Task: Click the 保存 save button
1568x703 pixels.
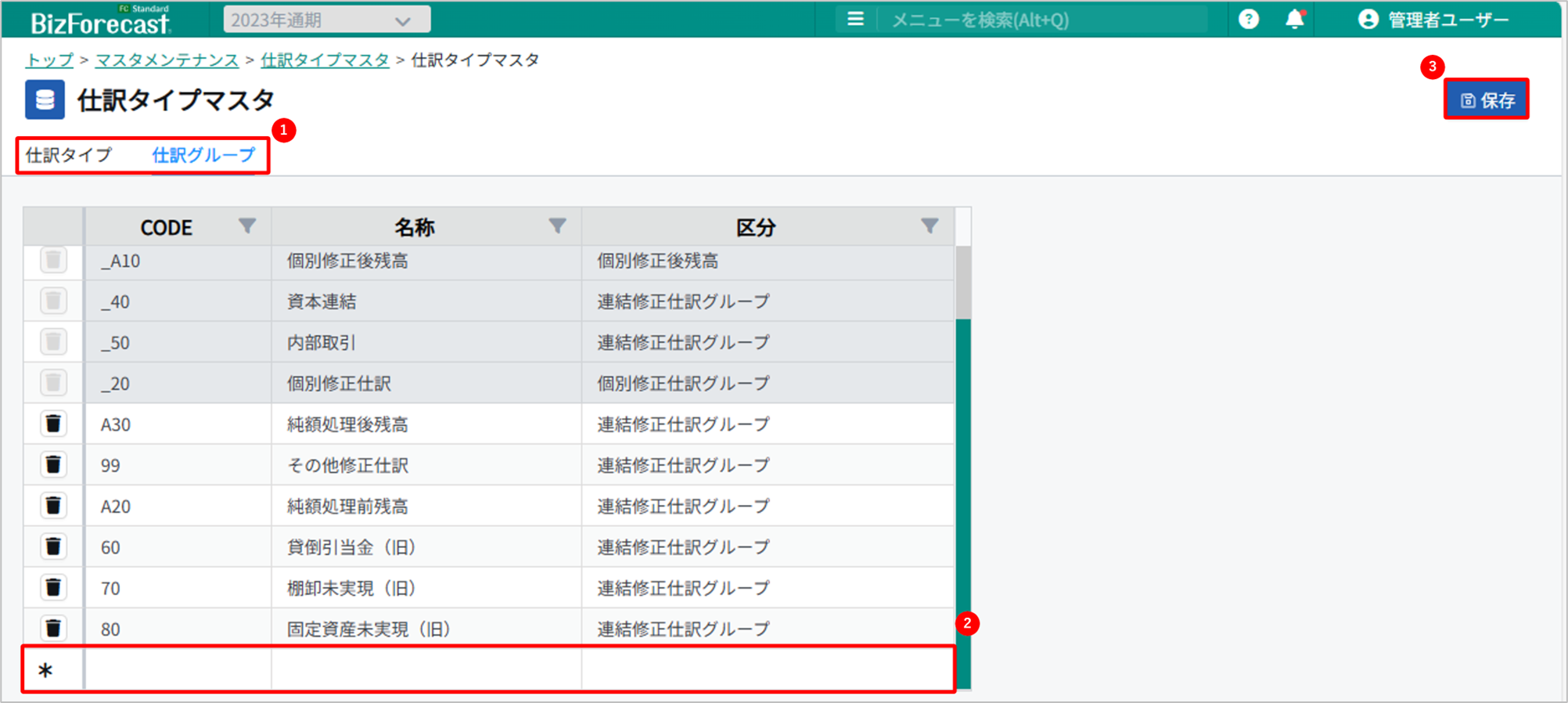Action: 1486,99
